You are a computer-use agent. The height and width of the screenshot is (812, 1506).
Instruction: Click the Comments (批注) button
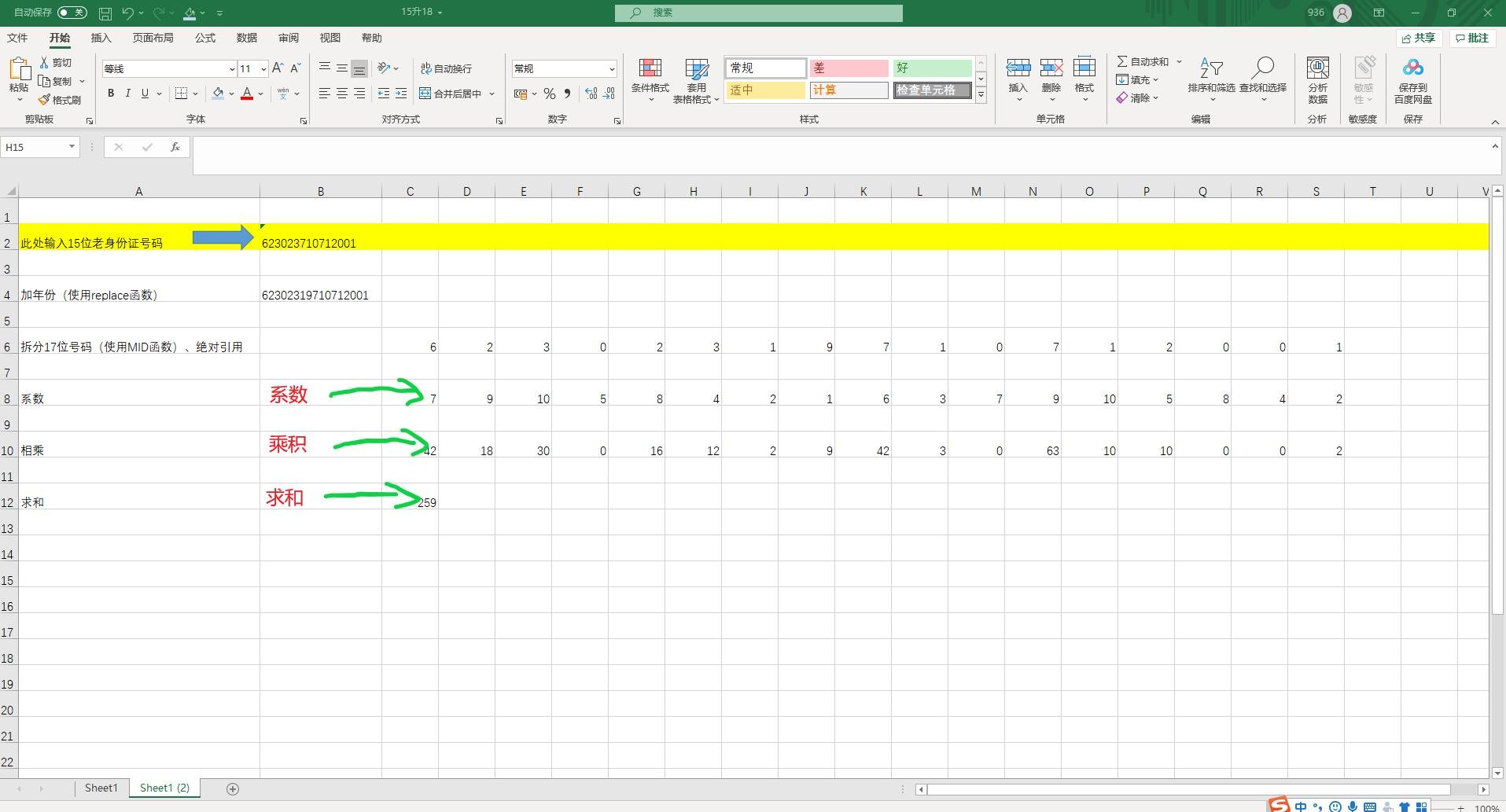pyautogui.click(x=1471, y=38)
